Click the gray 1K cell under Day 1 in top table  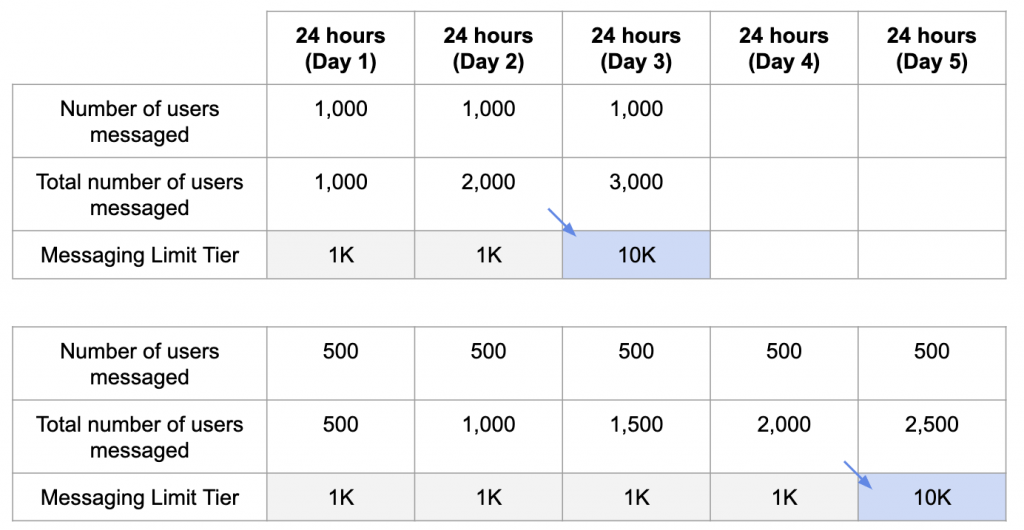click(340, 255)
